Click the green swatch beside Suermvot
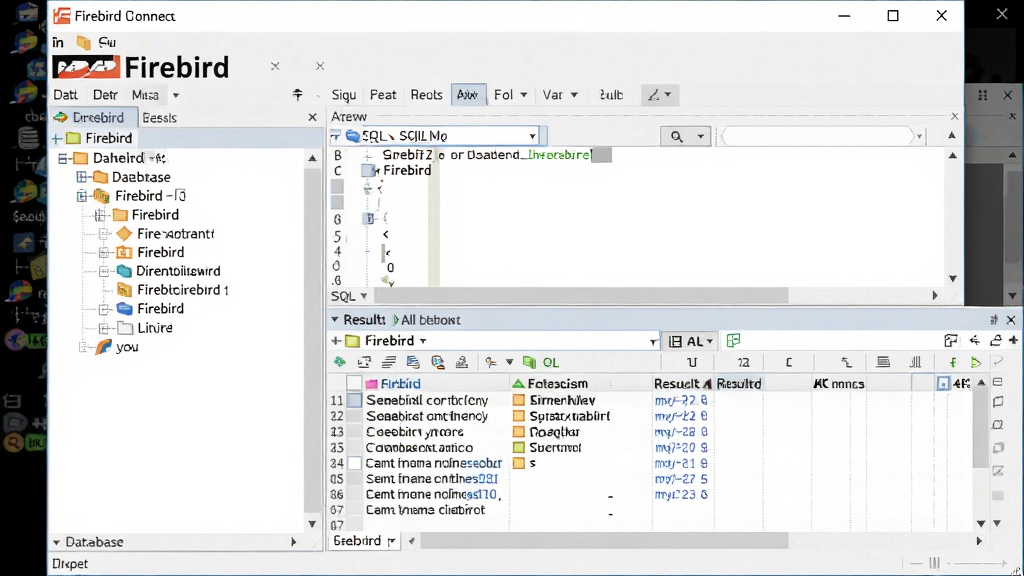 (x=519, y=447)
